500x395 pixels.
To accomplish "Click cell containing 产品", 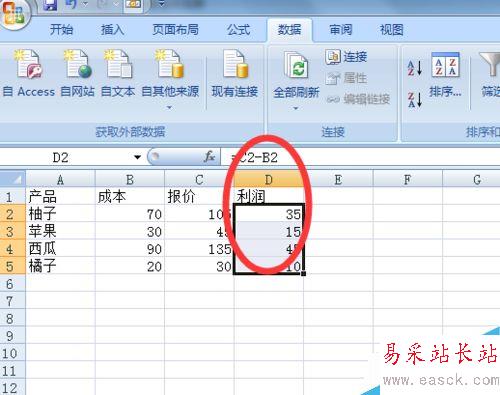I will (x=60, y=196).
